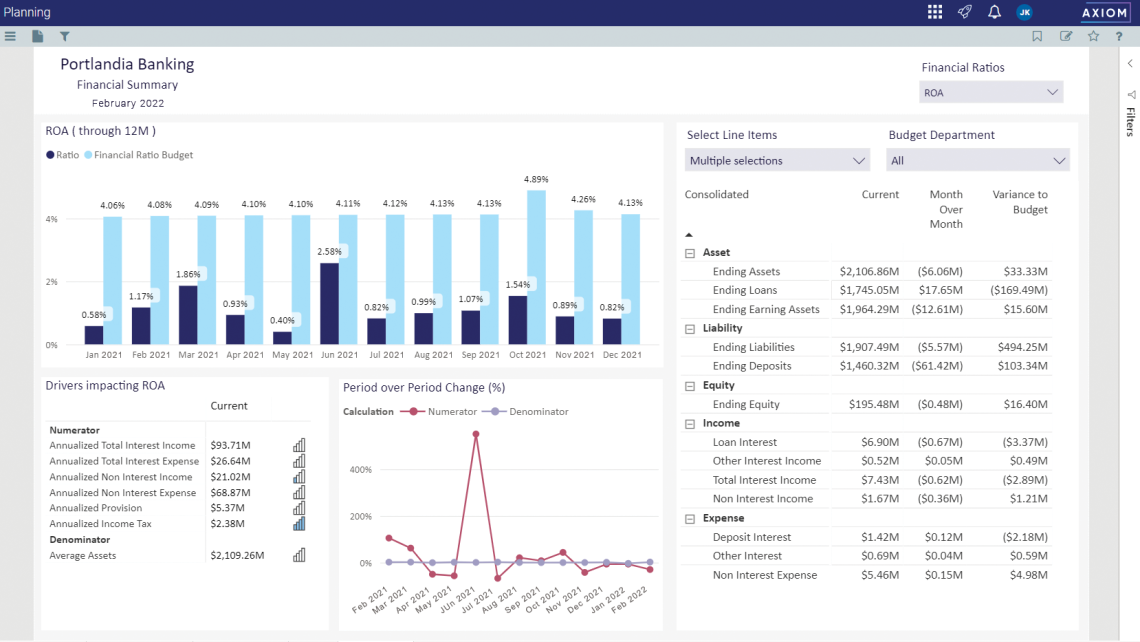Click the announcement icon above Filters
Viewport: 1140px width, 642px height.
1131,95
